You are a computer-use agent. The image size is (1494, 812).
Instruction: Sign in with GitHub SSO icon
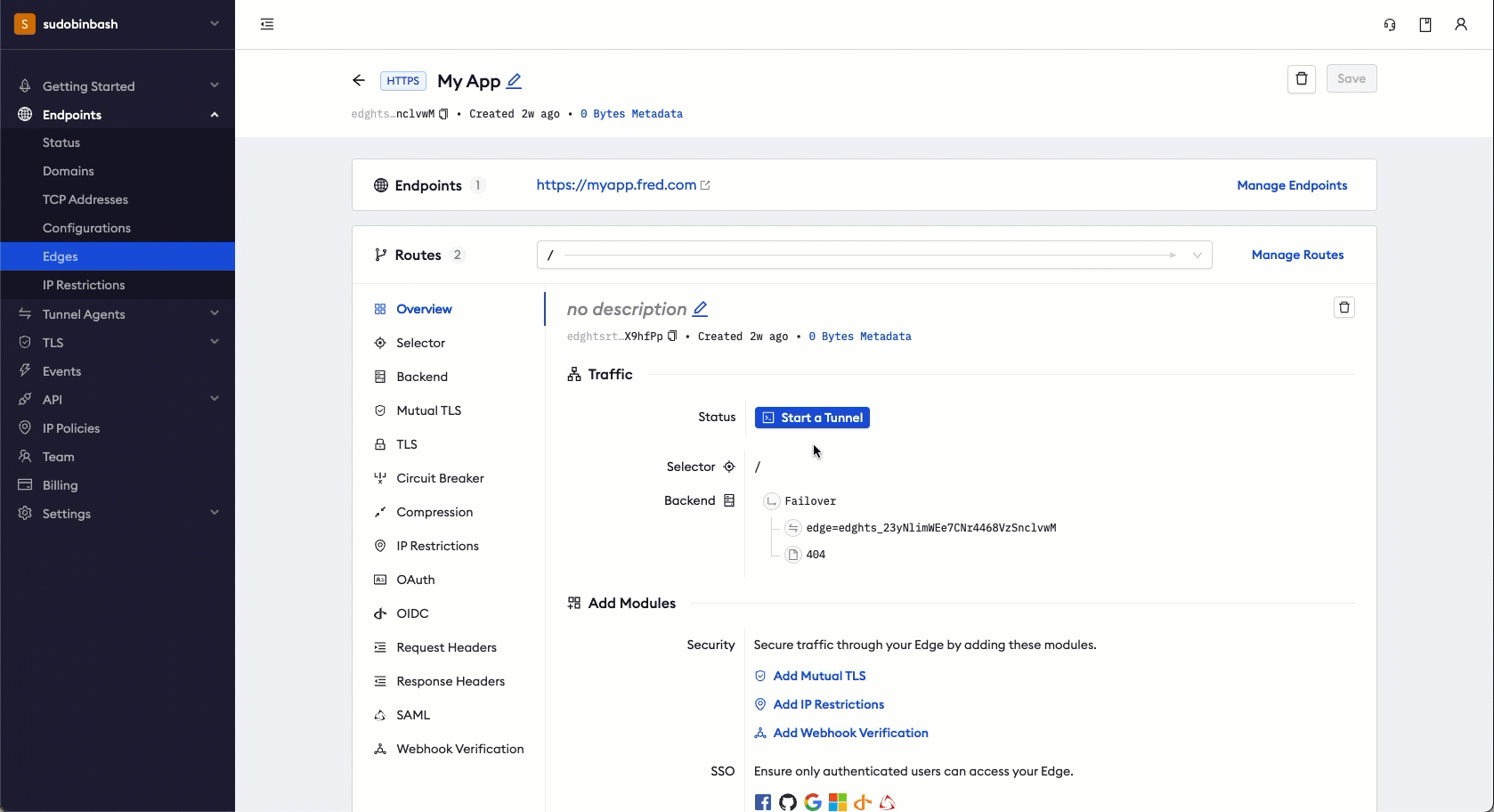tap(787, 802)
